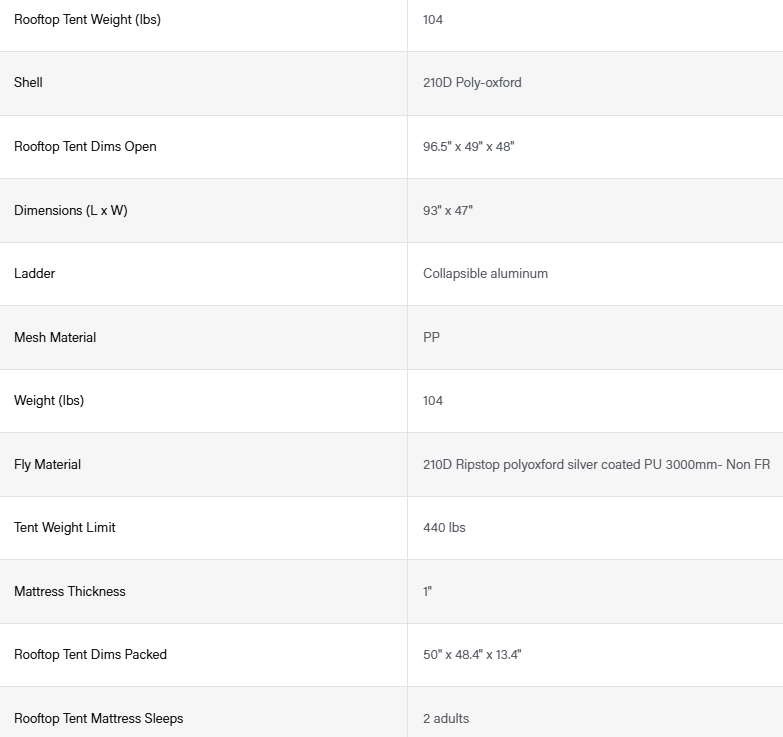Click the Dimensions (L x W) label
The height and width of the screenshot is (737, 783).
(x=71, y=210)
